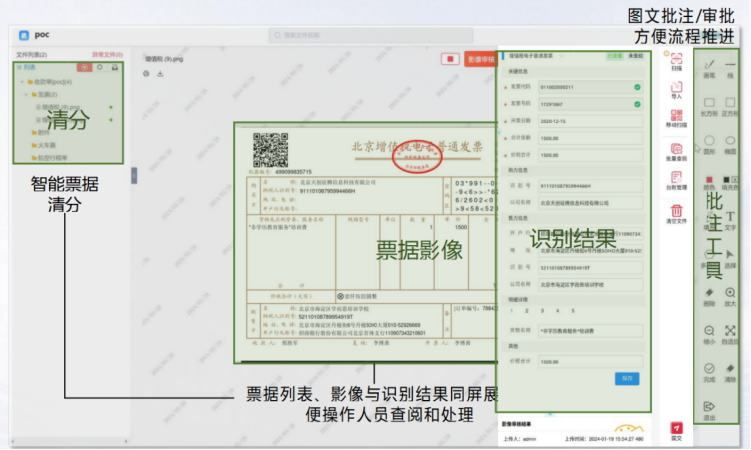
Task: Click the download icon under the filename
Action: point(160,74)
